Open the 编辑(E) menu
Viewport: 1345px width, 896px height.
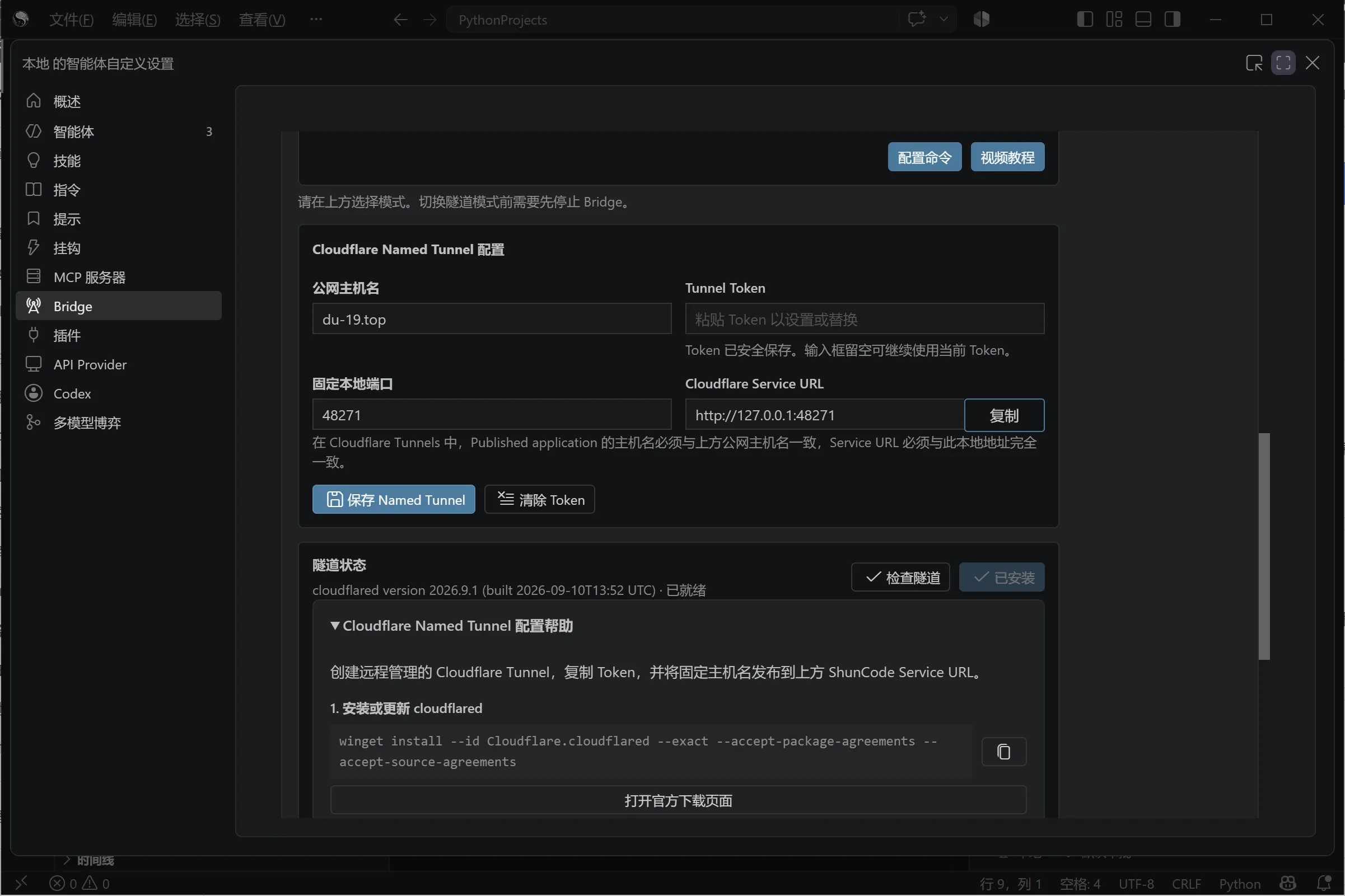tap(134, 20)
